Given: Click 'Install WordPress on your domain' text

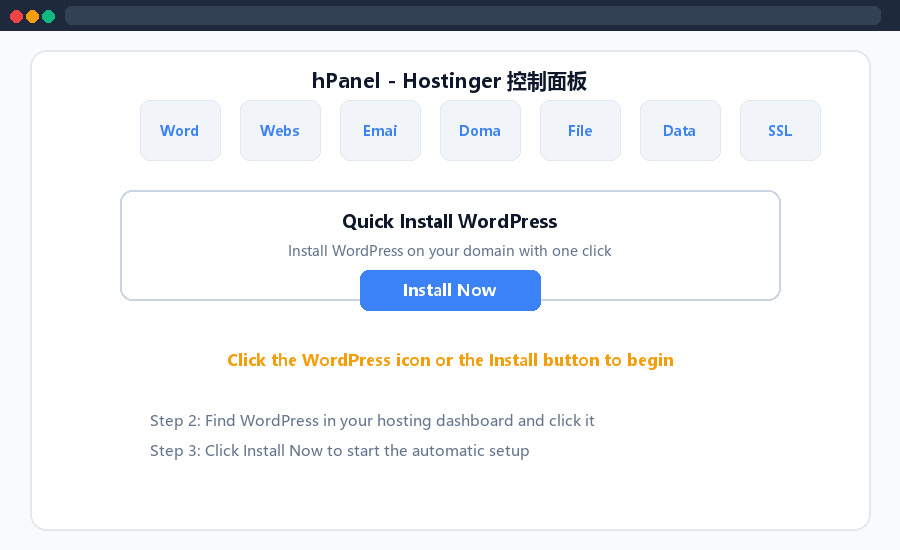Looking at the screenshot, I should pos(449,251).
